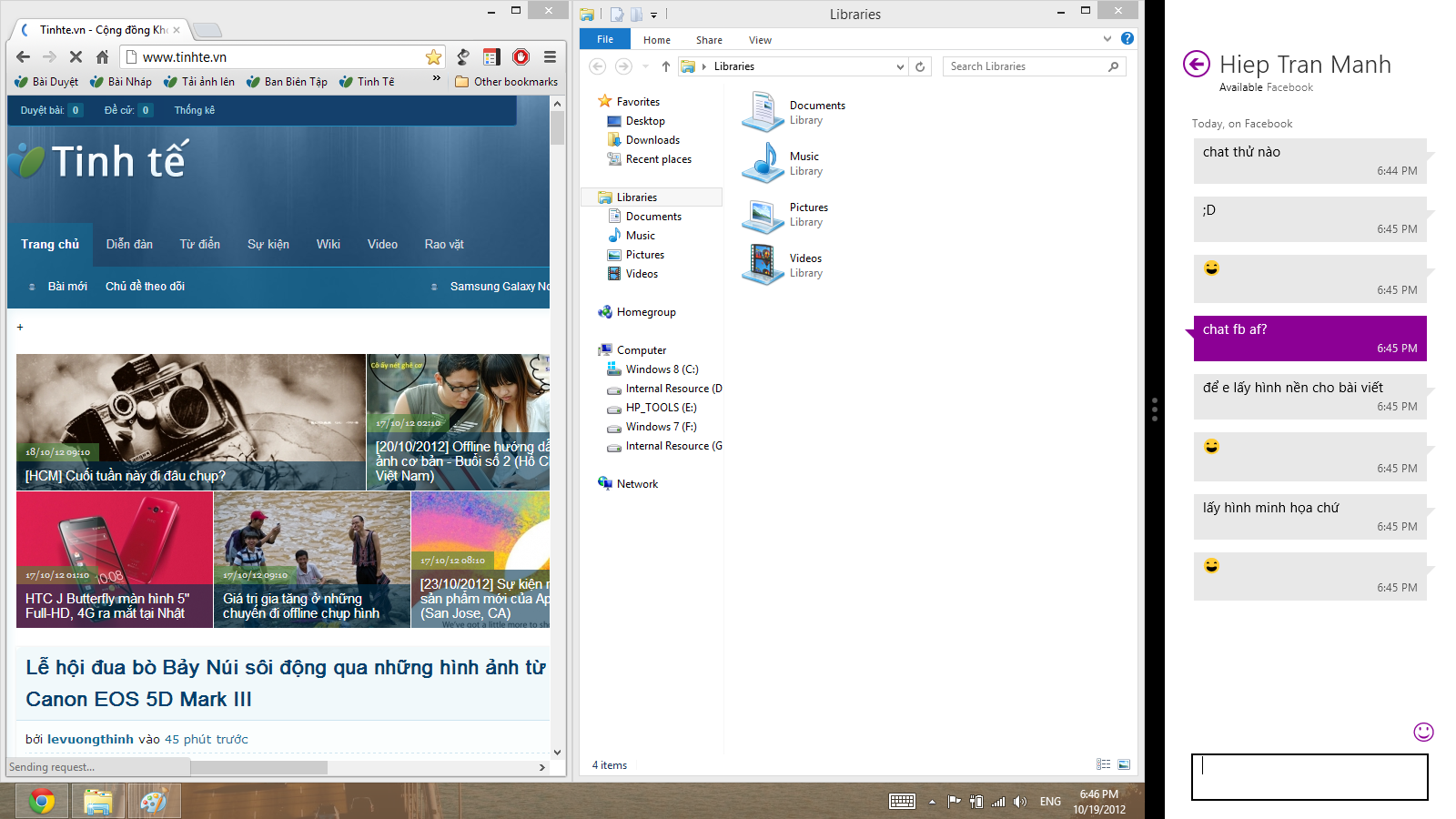Image resolution: width=1456 pixels, height=819 pixels.
Task: Open Explorer help question mark
Action: coord(1127,38)
